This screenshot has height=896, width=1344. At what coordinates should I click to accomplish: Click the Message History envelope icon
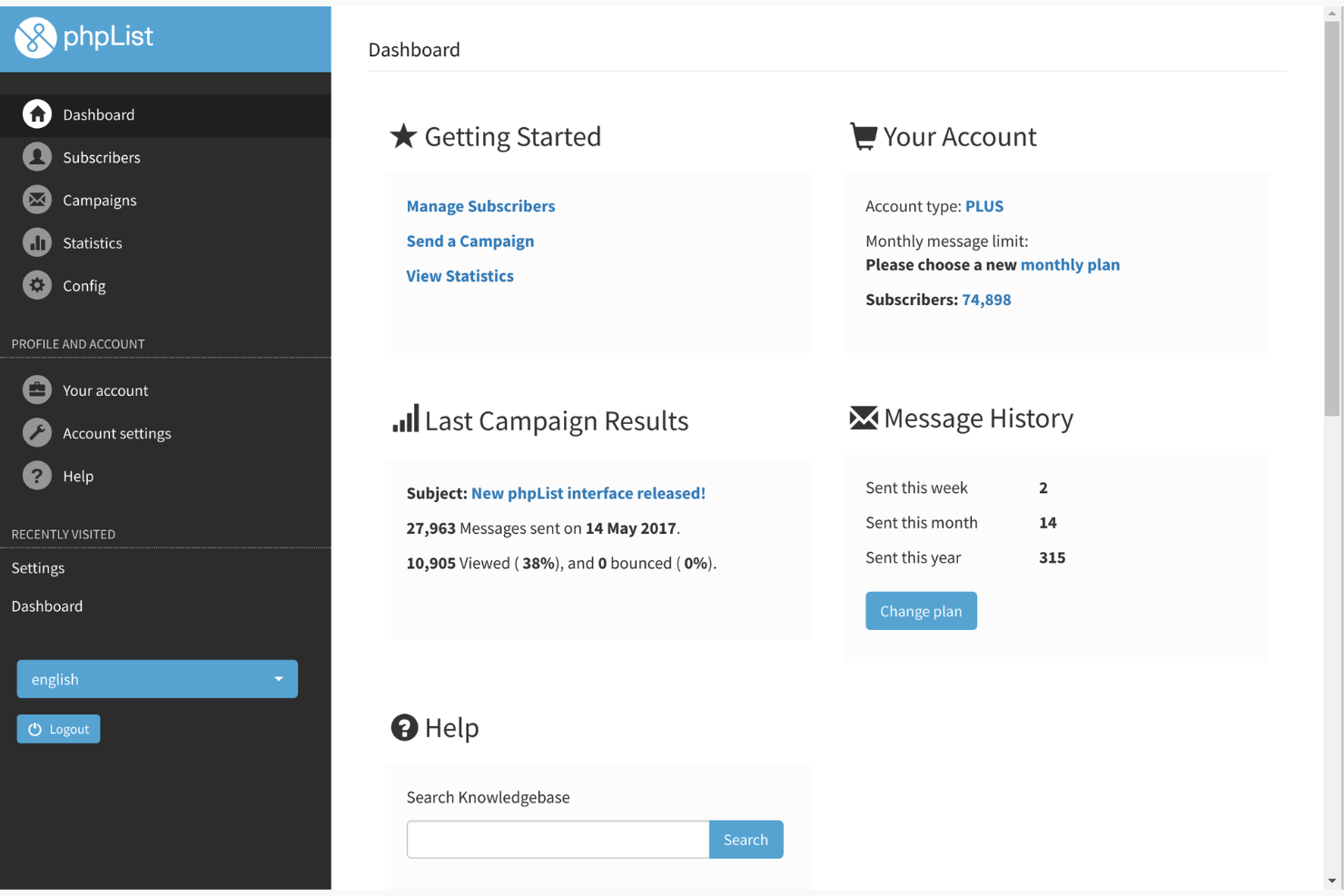pyautogui.click(x=863, y=418)
